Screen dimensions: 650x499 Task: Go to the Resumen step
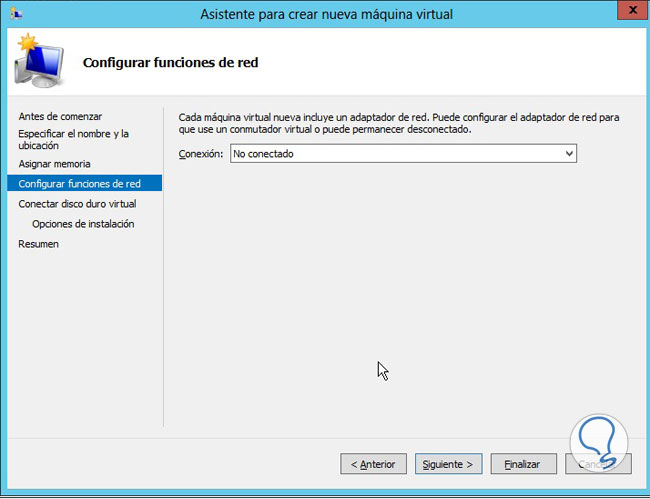39,244
